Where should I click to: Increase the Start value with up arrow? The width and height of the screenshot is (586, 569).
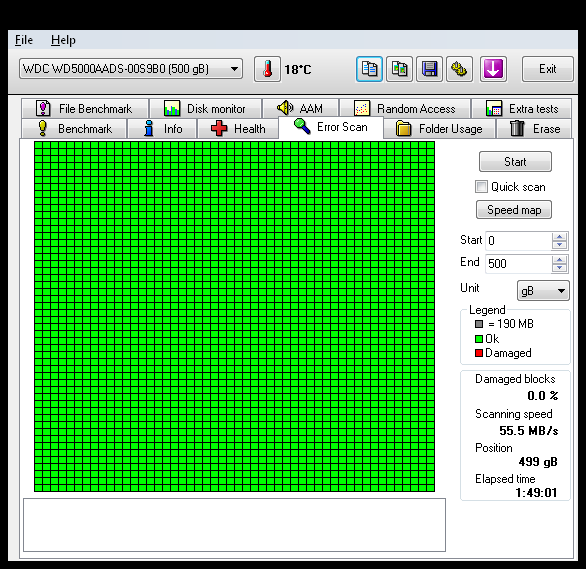pyautogui.click(x=559, y=237)
